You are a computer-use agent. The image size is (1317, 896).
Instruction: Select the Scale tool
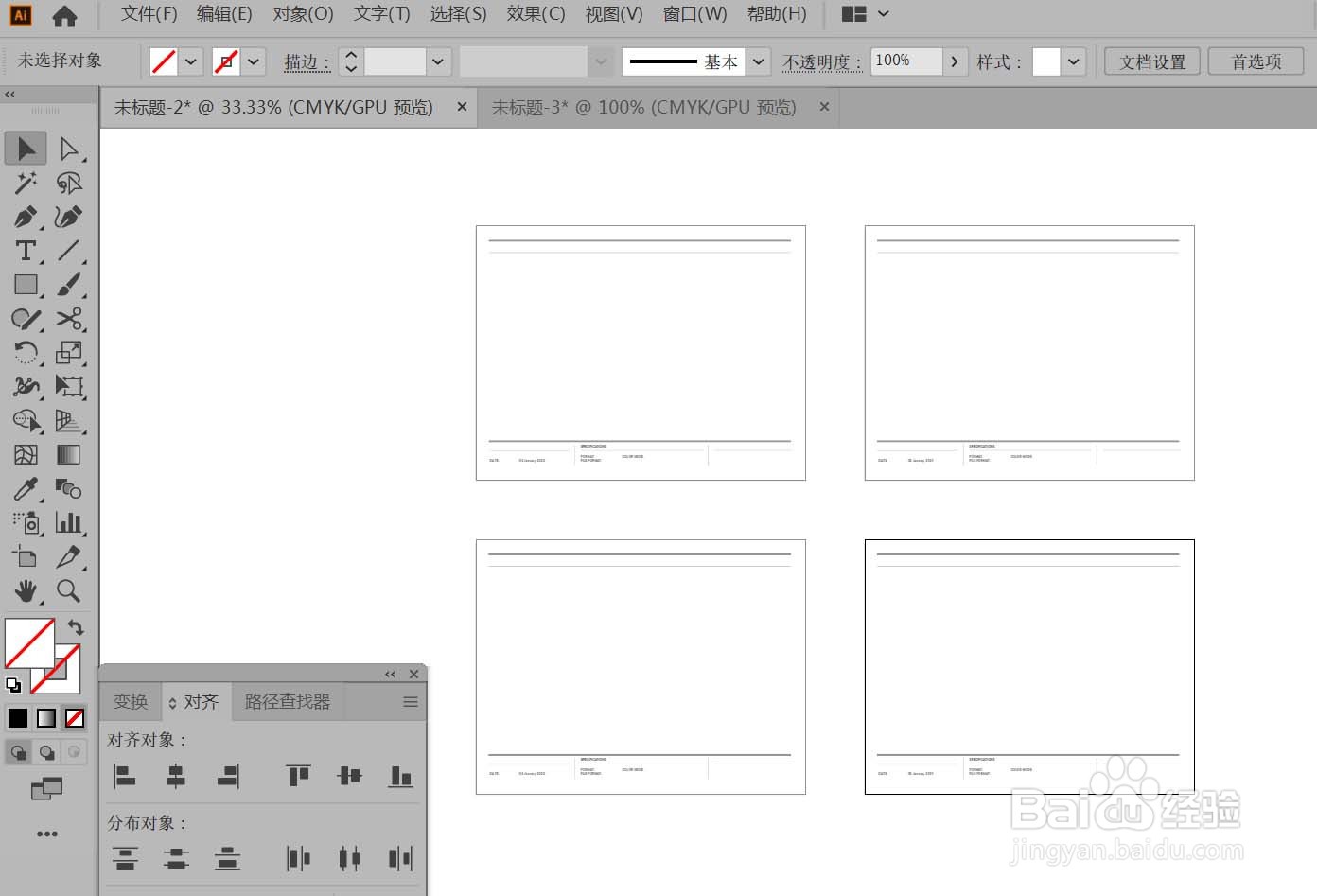69,353
